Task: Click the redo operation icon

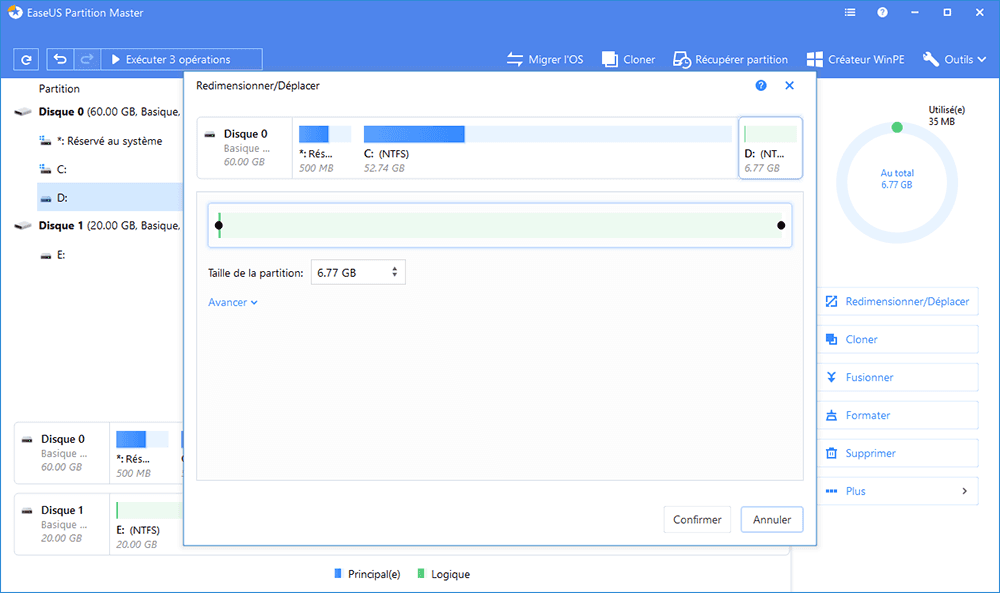Action: (x=88, y=59)
